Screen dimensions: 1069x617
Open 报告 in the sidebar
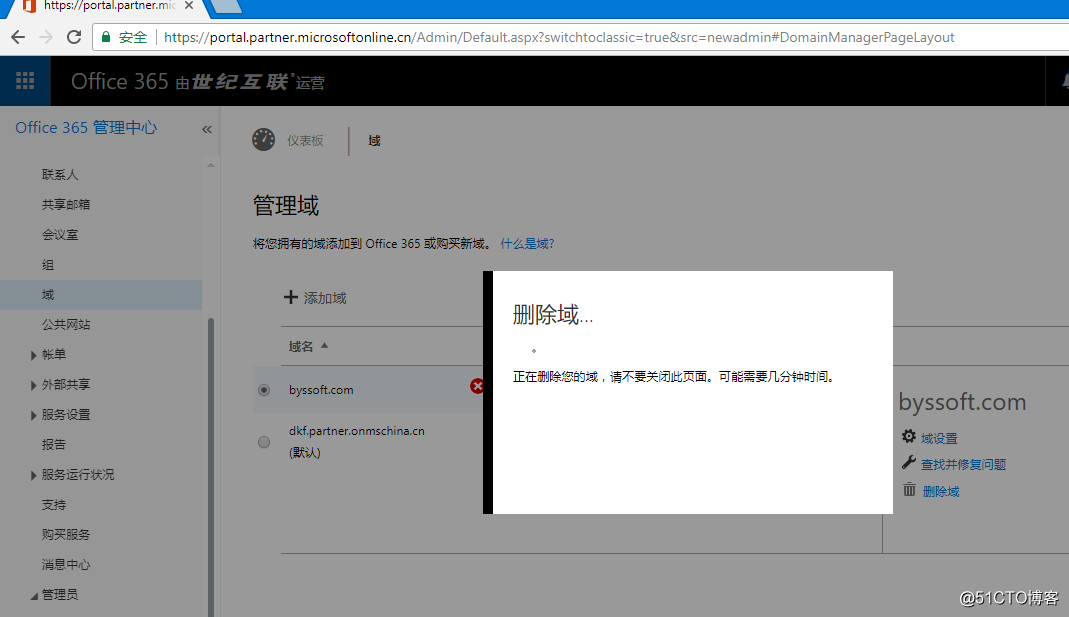click(x=54, y=445)
